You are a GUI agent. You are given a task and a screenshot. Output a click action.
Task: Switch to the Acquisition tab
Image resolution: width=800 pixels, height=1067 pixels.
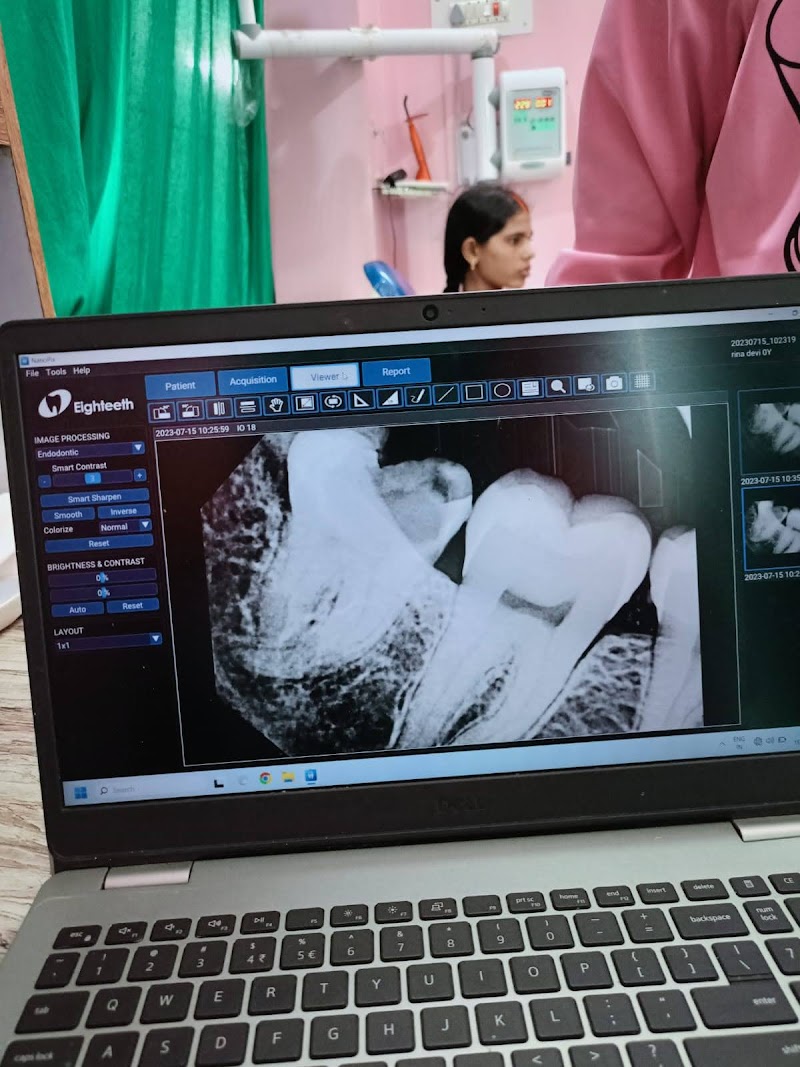[253, 381]
